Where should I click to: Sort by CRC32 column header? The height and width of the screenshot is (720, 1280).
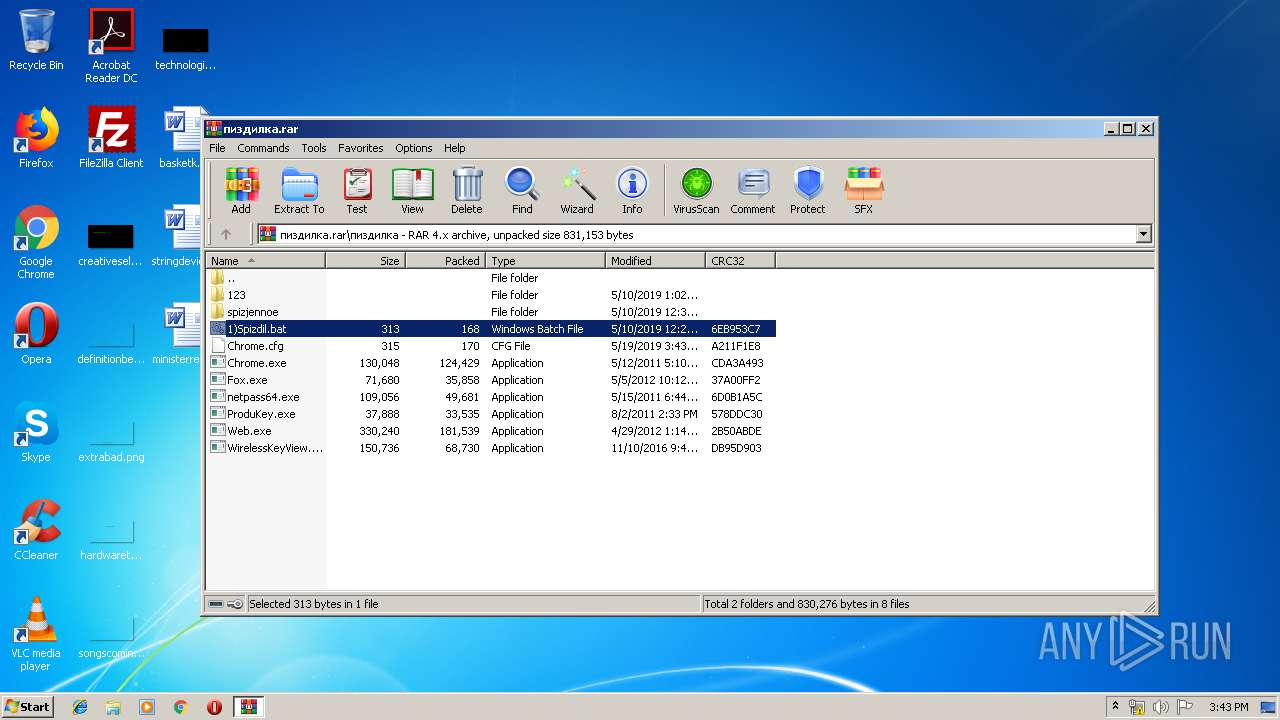click(x=740, y=261)
